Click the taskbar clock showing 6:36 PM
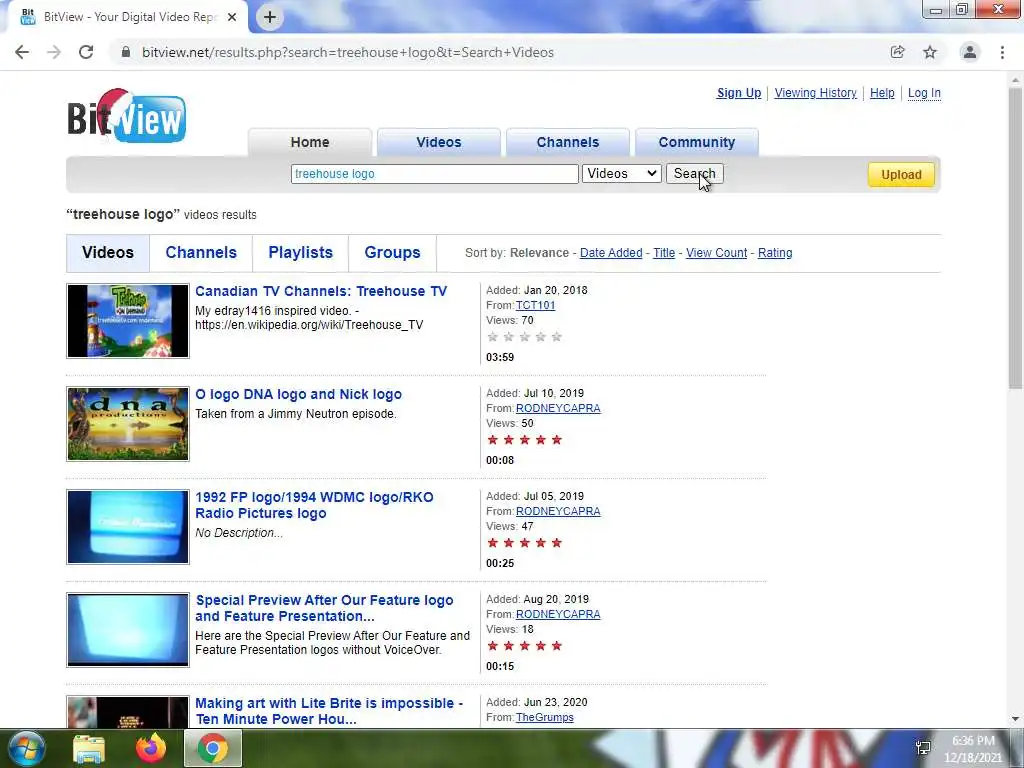This screenshot has width=1024, height=768. point(973,749)
